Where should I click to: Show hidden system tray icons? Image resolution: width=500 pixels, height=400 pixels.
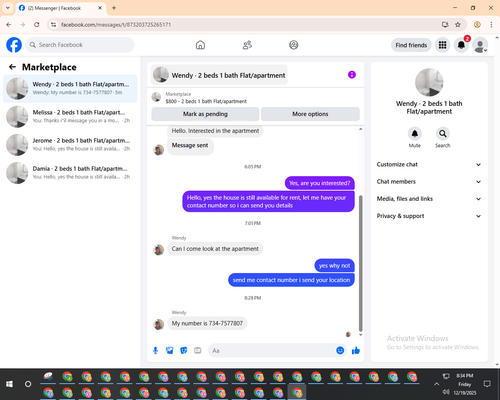(x=436, y=384)
